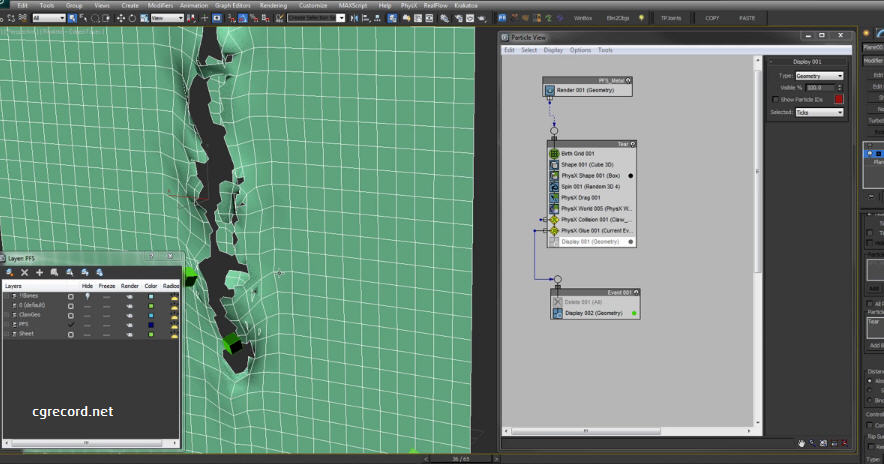Open the Selected dropdown showing Ticks
Image resolution: width=884 pixels, height=464 pixels.
point(818,113)
